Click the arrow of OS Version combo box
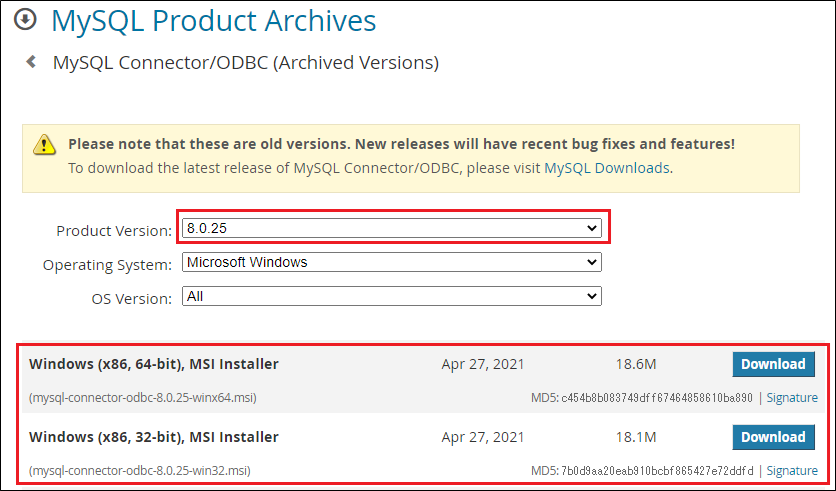The height and width of the screenshot is (491, 836). click(x=591, y=296)
